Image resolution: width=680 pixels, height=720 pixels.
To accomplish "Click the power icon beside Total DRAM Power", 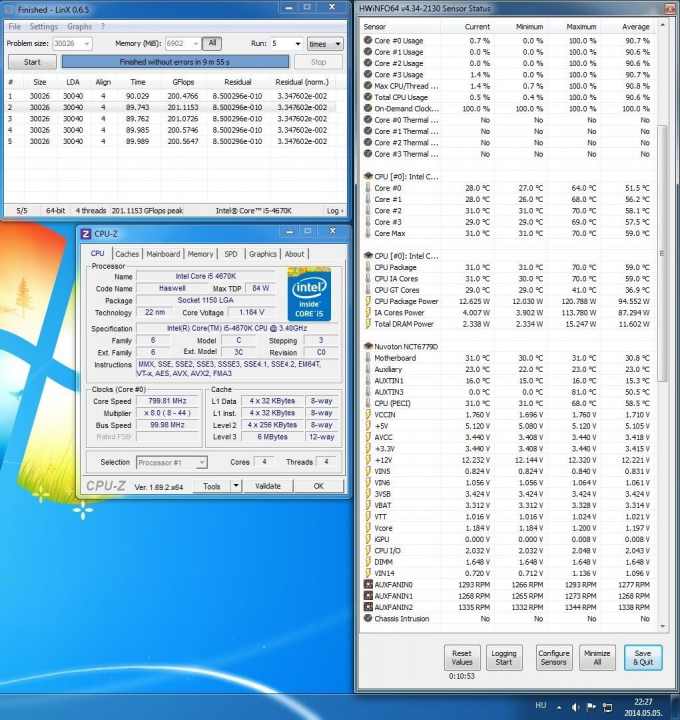I will [x=368, y=324].
